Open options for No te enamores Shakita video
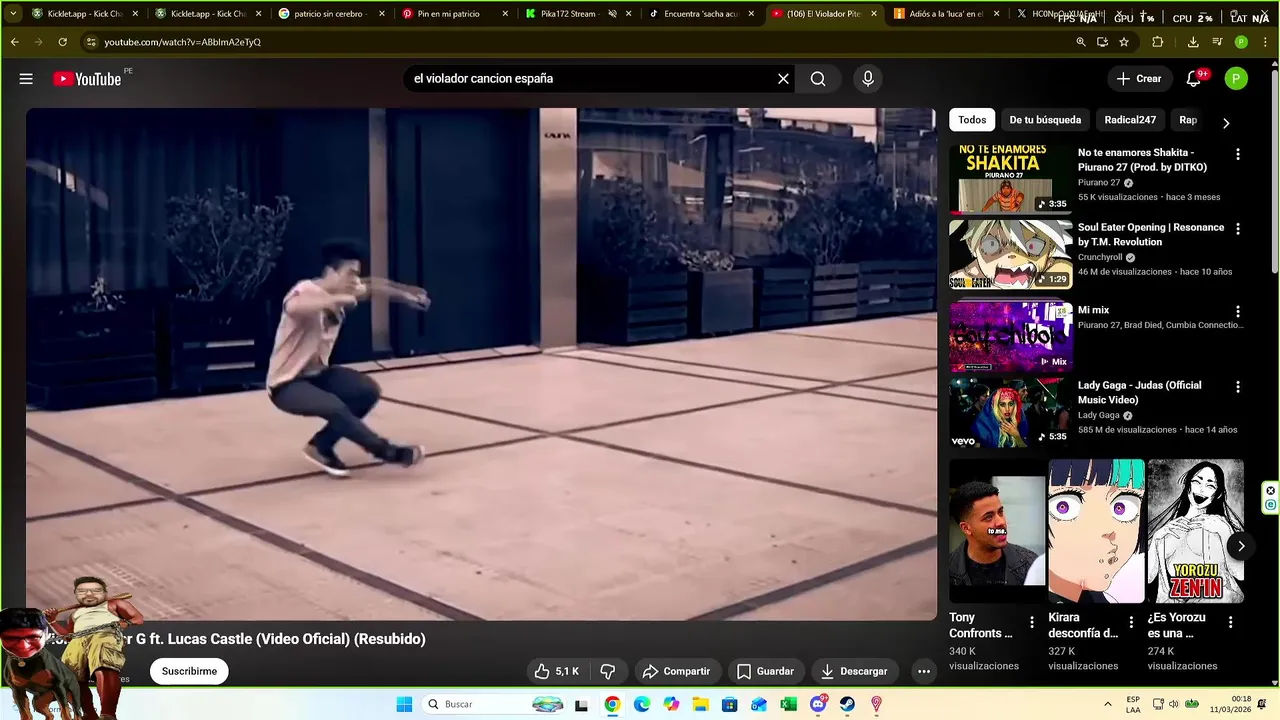This screenshot has width=1280, height=720. (x=1238, y=154)
